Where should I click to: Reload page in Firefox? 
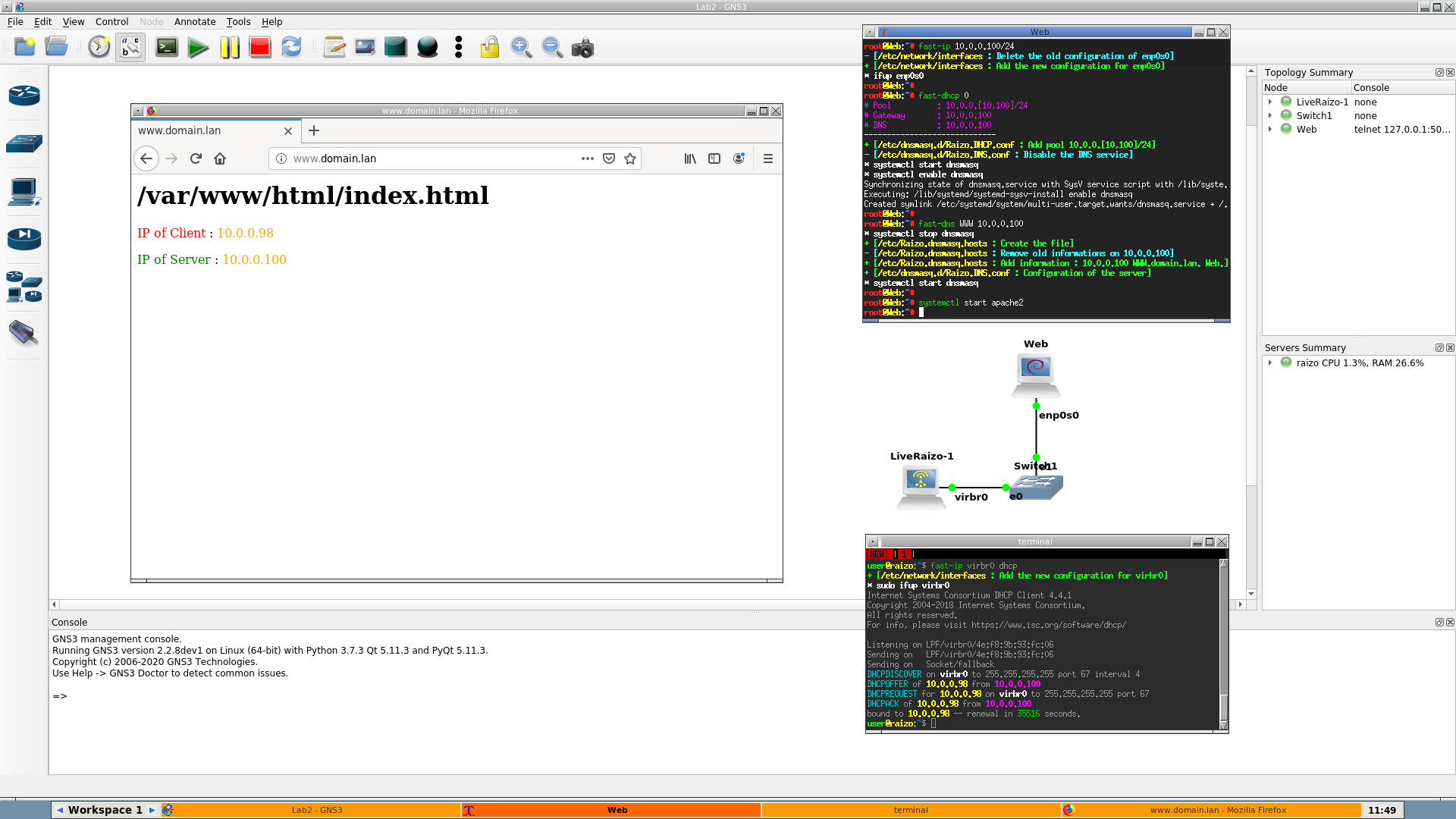pos(196,158)
